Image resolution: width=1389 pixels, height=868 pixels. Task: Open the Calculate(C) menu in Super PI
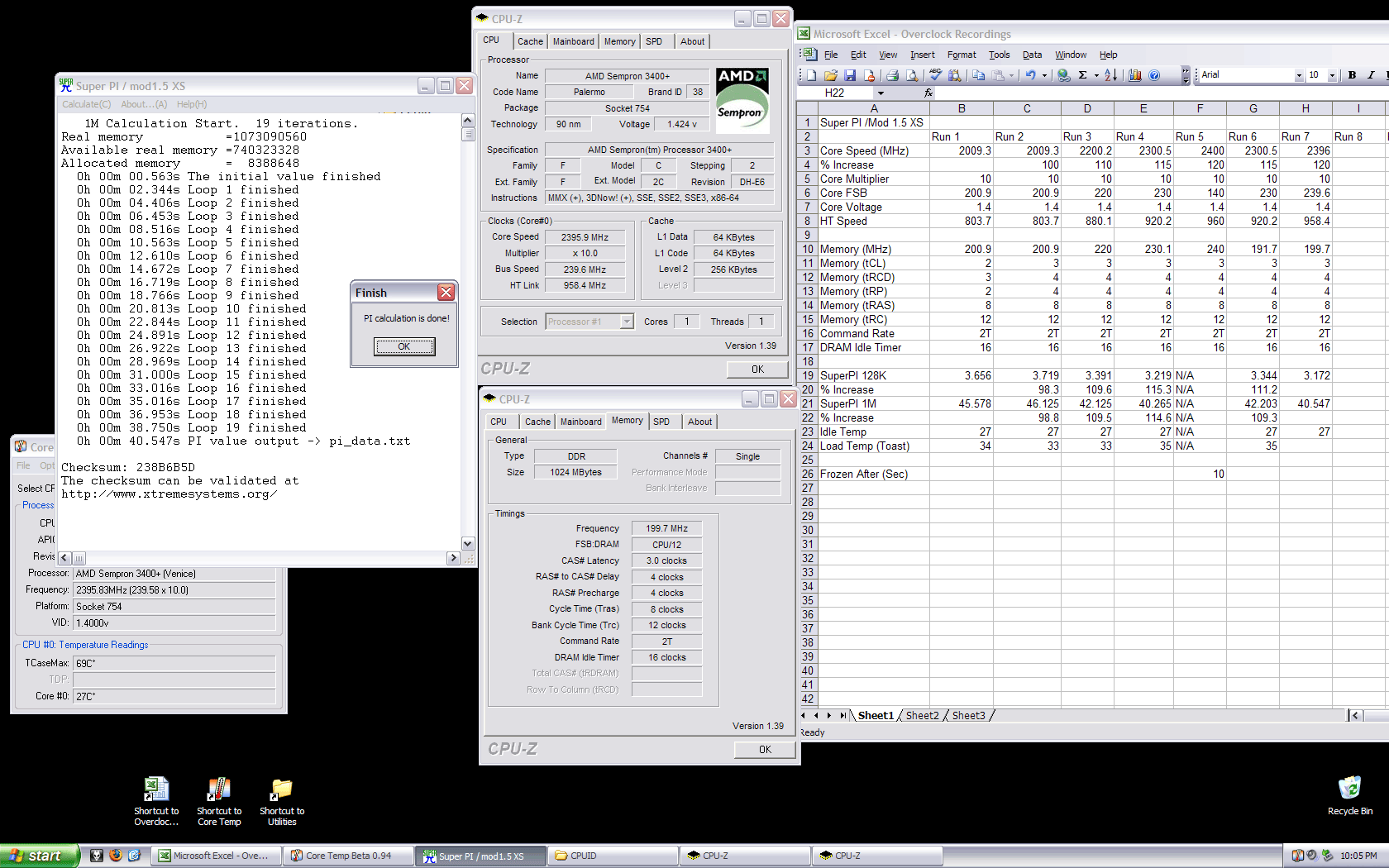coord(86,104)
